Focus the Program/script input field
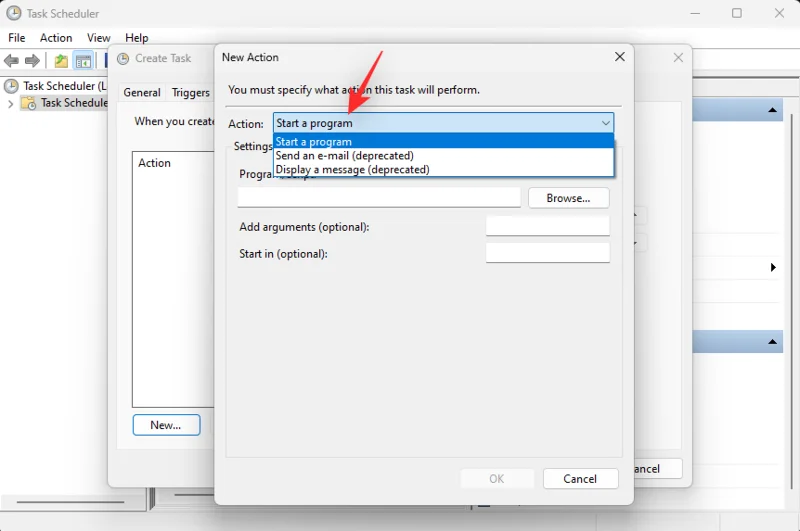The image size is (800, 531). [x=379, y=197]
